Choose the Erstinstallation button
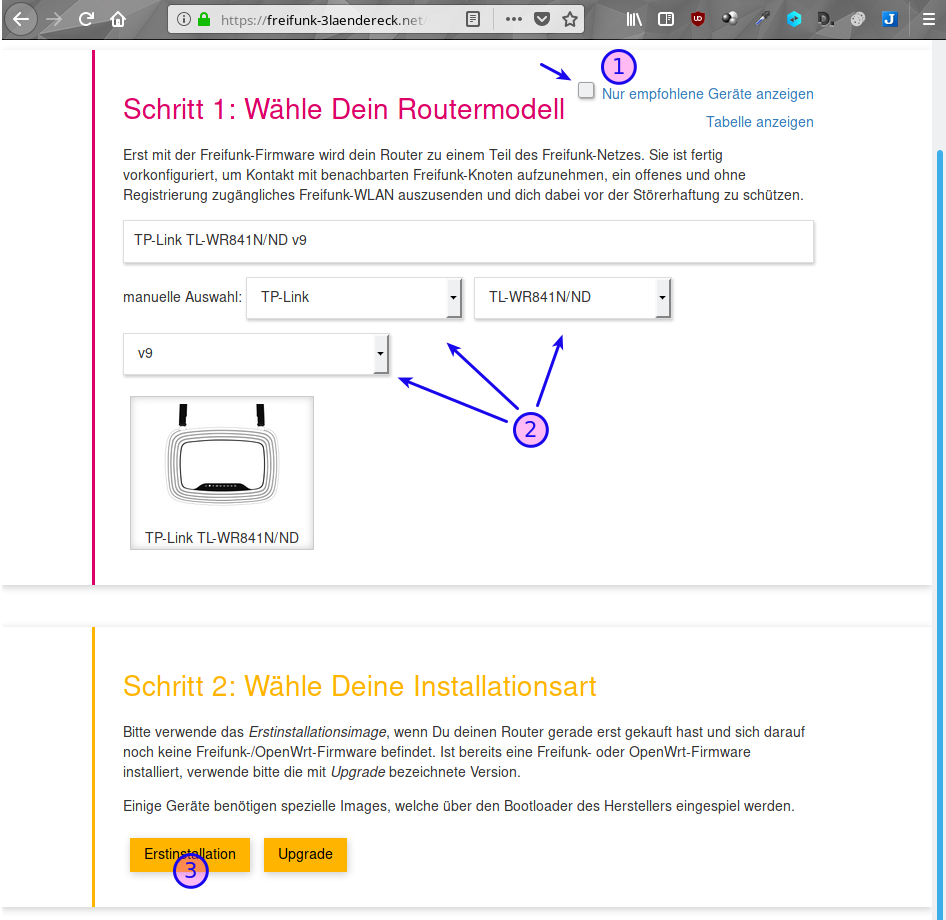 (189, 854)
